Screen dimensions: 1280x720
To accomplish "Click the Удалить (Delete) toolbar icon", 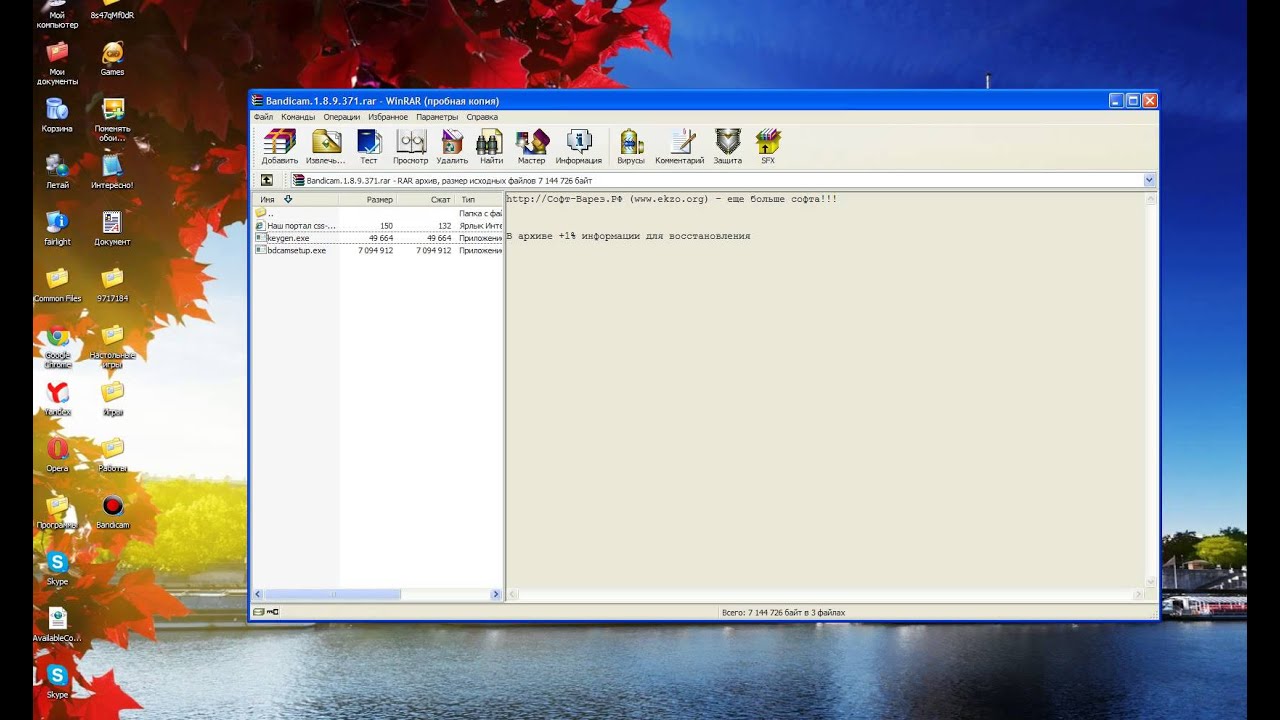I will click(452, 146).
